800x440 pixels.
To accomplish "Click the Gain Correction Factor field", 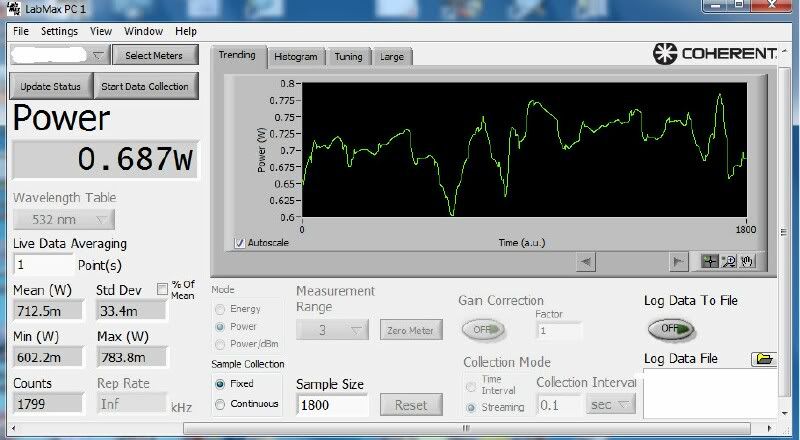I will pyautogui.click(x=558, y=331).
